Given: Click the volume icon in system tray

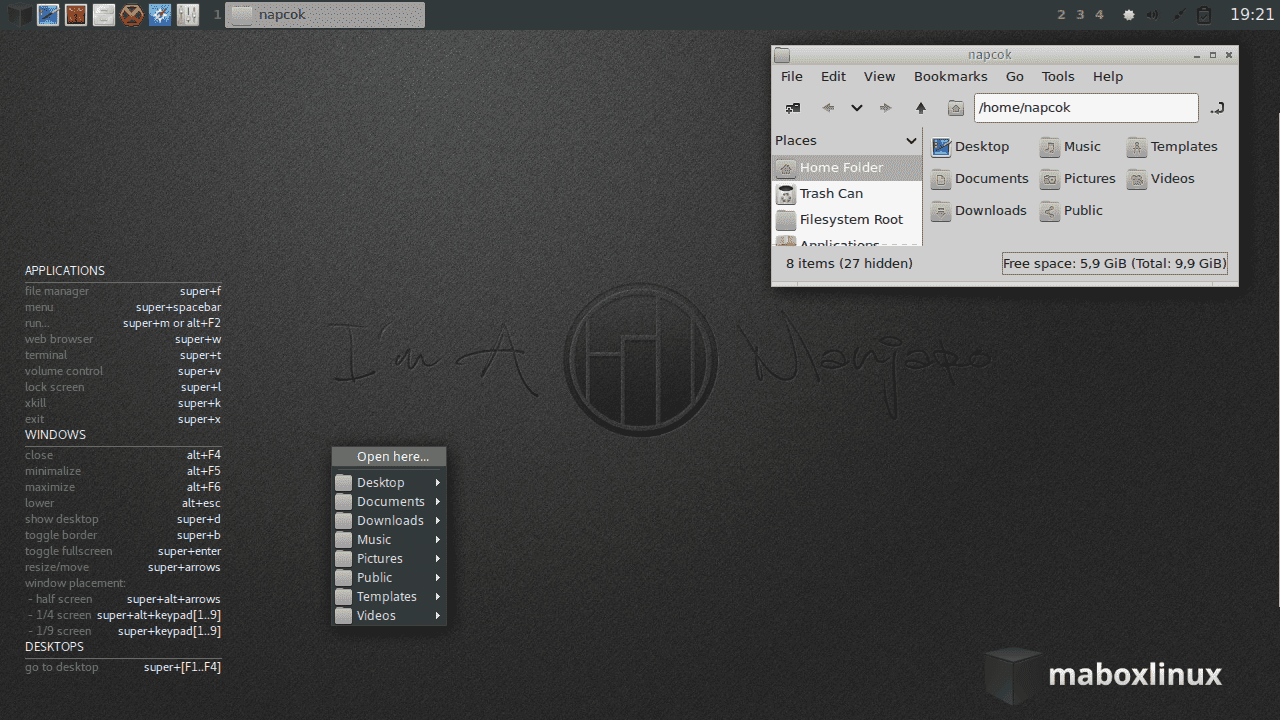Looking at the screenshot, I should click(1152, 15).
